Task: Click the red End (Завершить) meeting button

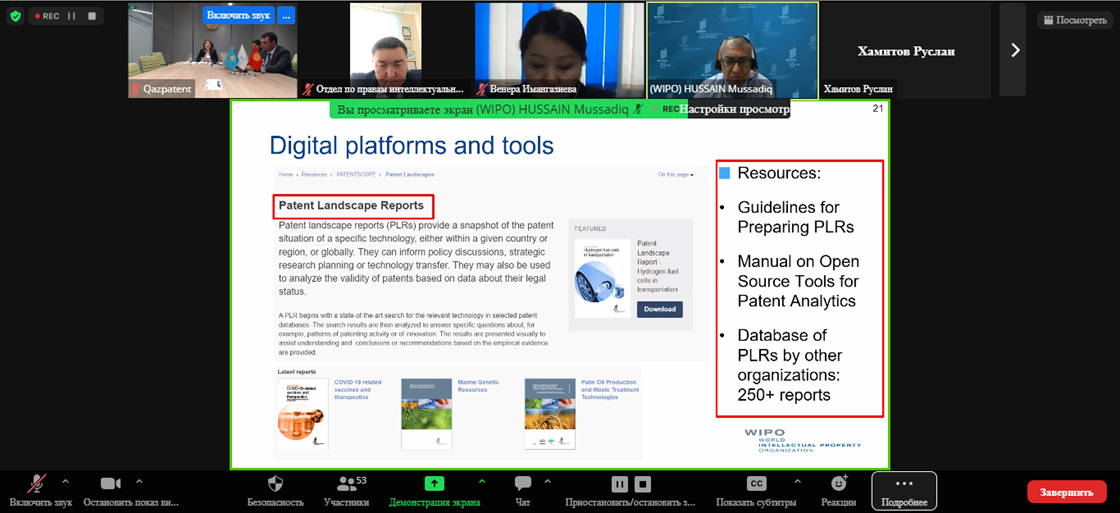Action: pyautogui.click(x=1066, y=492)
